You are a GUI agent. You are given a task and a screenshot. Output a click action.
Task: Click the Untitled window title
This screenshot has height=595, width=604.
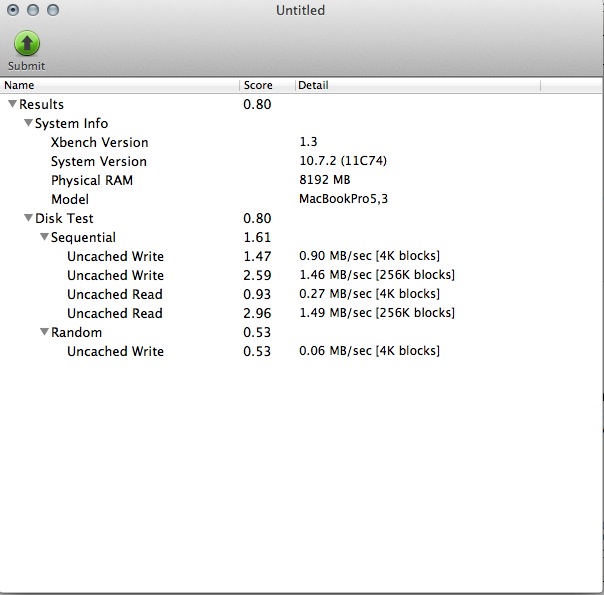click(x=300, y=10)
